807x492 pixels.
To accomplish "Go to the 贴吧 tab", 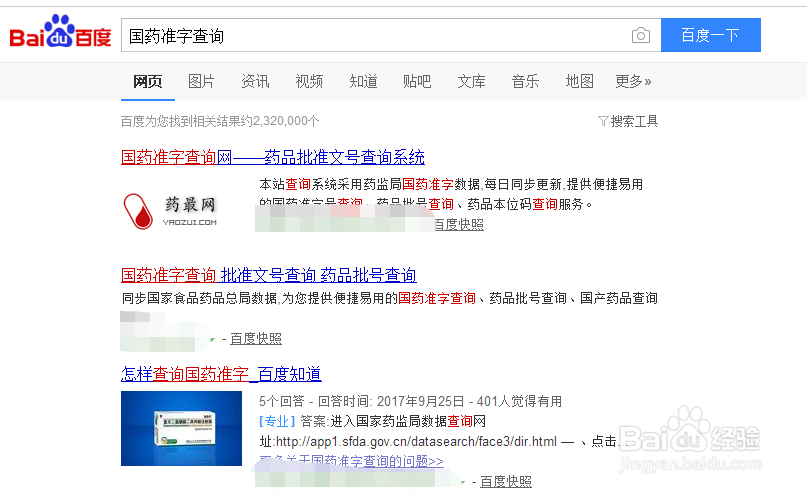I will tap(417, 81).
